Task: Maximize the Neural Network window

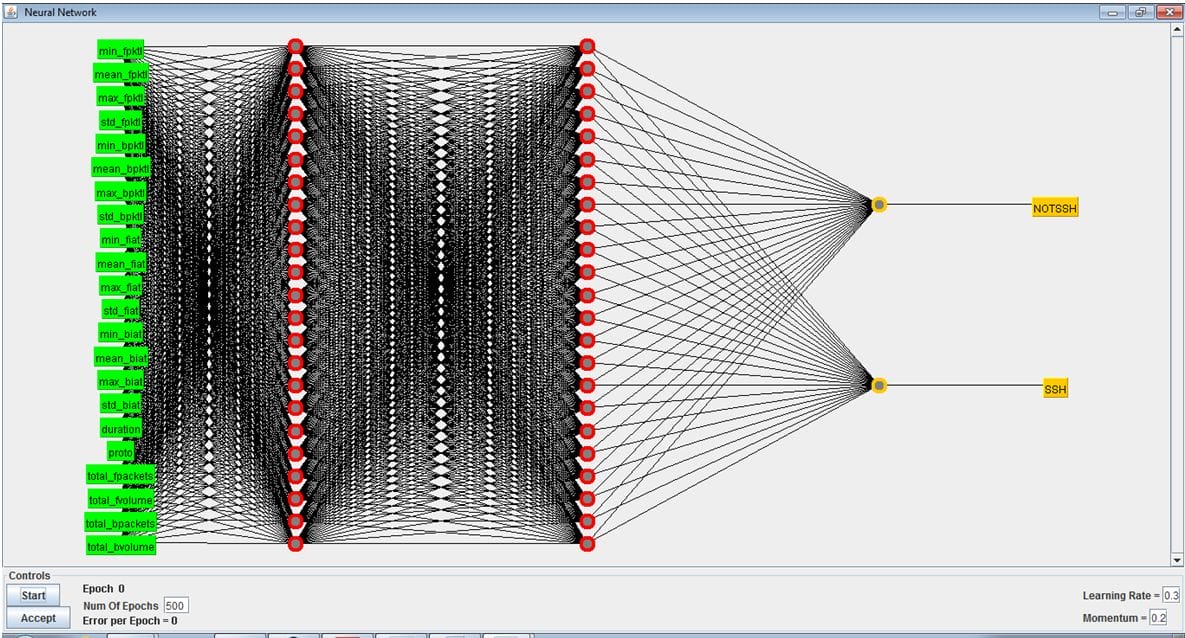Action: pyautogui.click(x=1140, y=12)
